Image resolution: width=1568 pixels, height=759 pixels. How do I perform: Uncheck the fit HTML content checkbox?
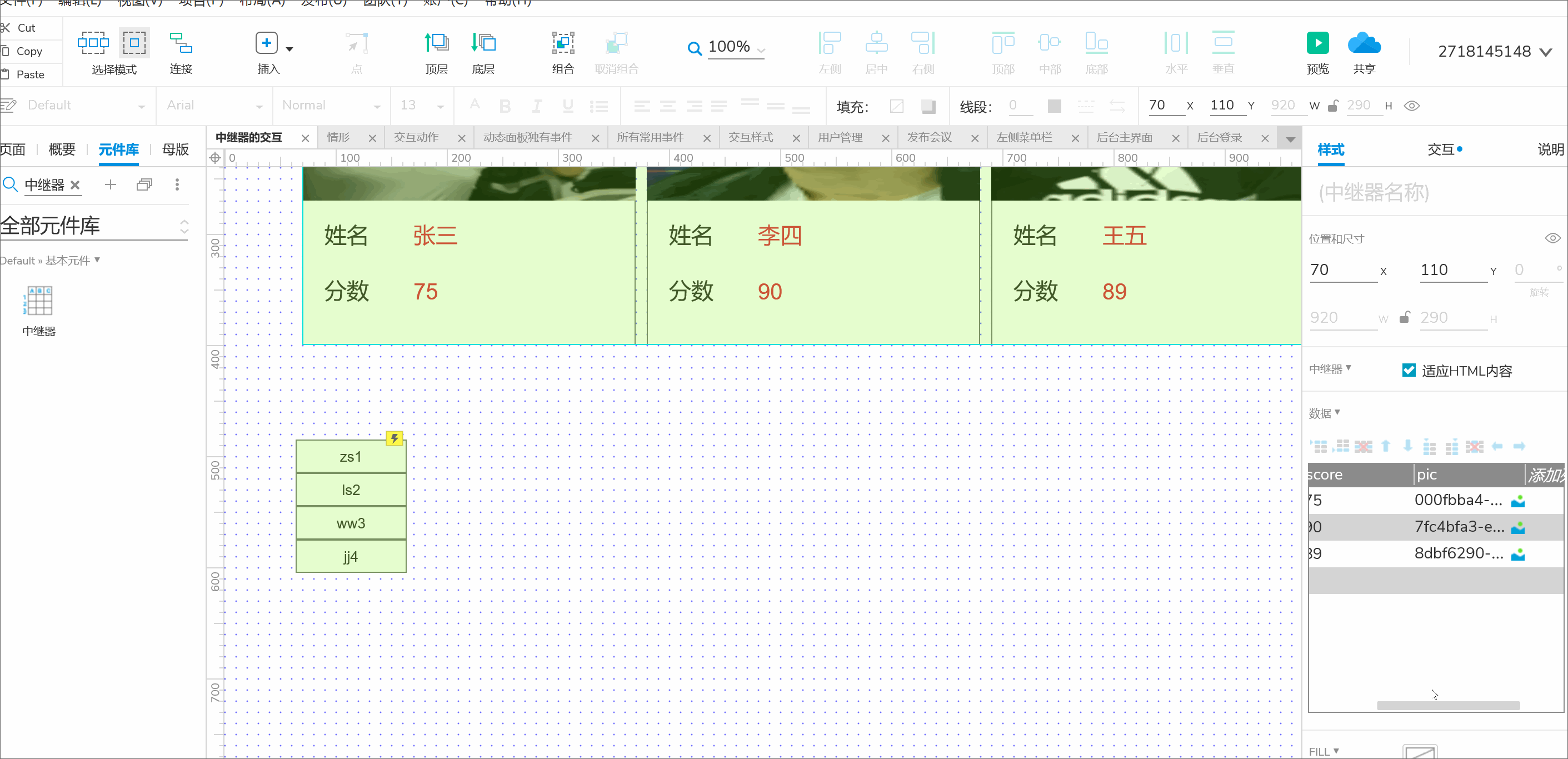tap(1408, 370)
